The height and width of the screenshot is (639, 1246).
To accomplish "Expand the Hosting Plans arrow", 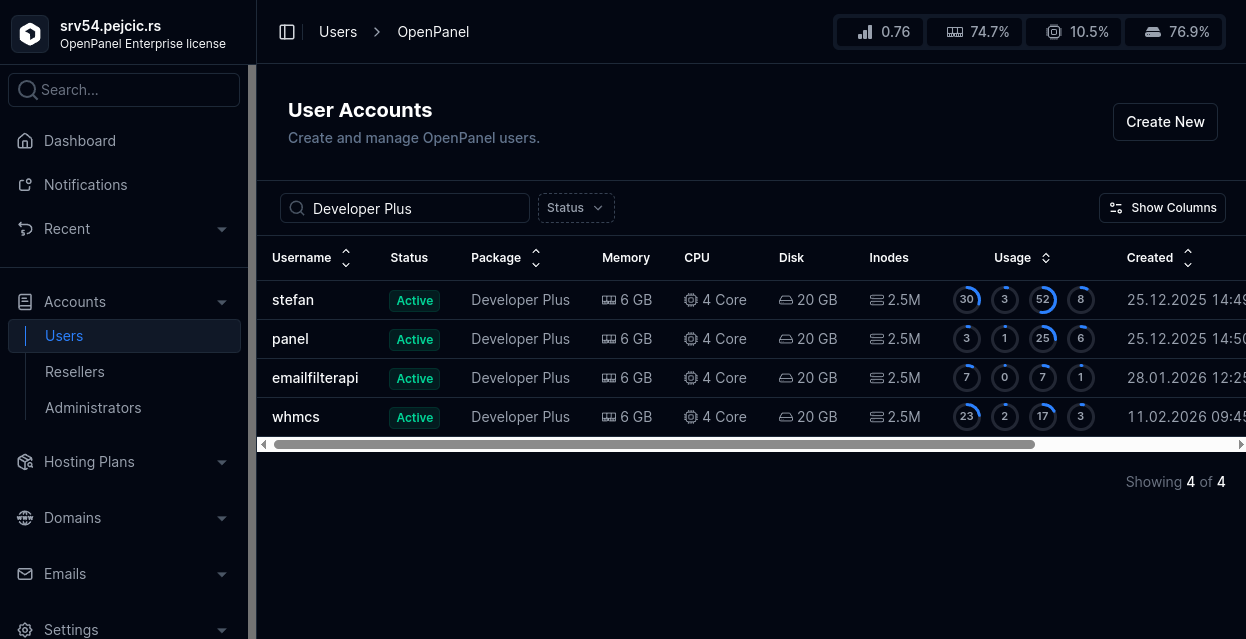I will (222, 462).
